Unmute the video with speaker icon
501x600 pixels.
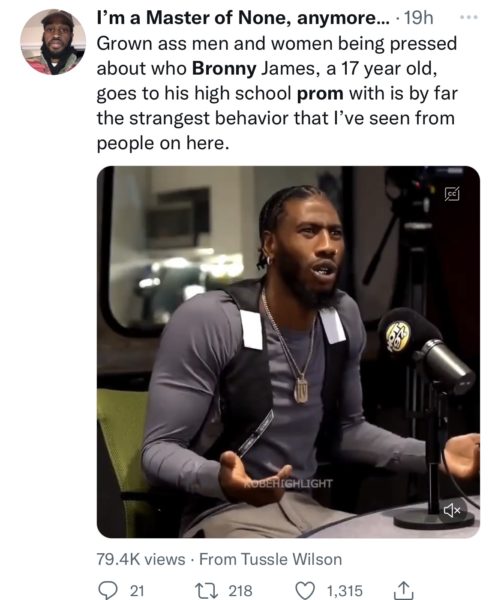452,510
